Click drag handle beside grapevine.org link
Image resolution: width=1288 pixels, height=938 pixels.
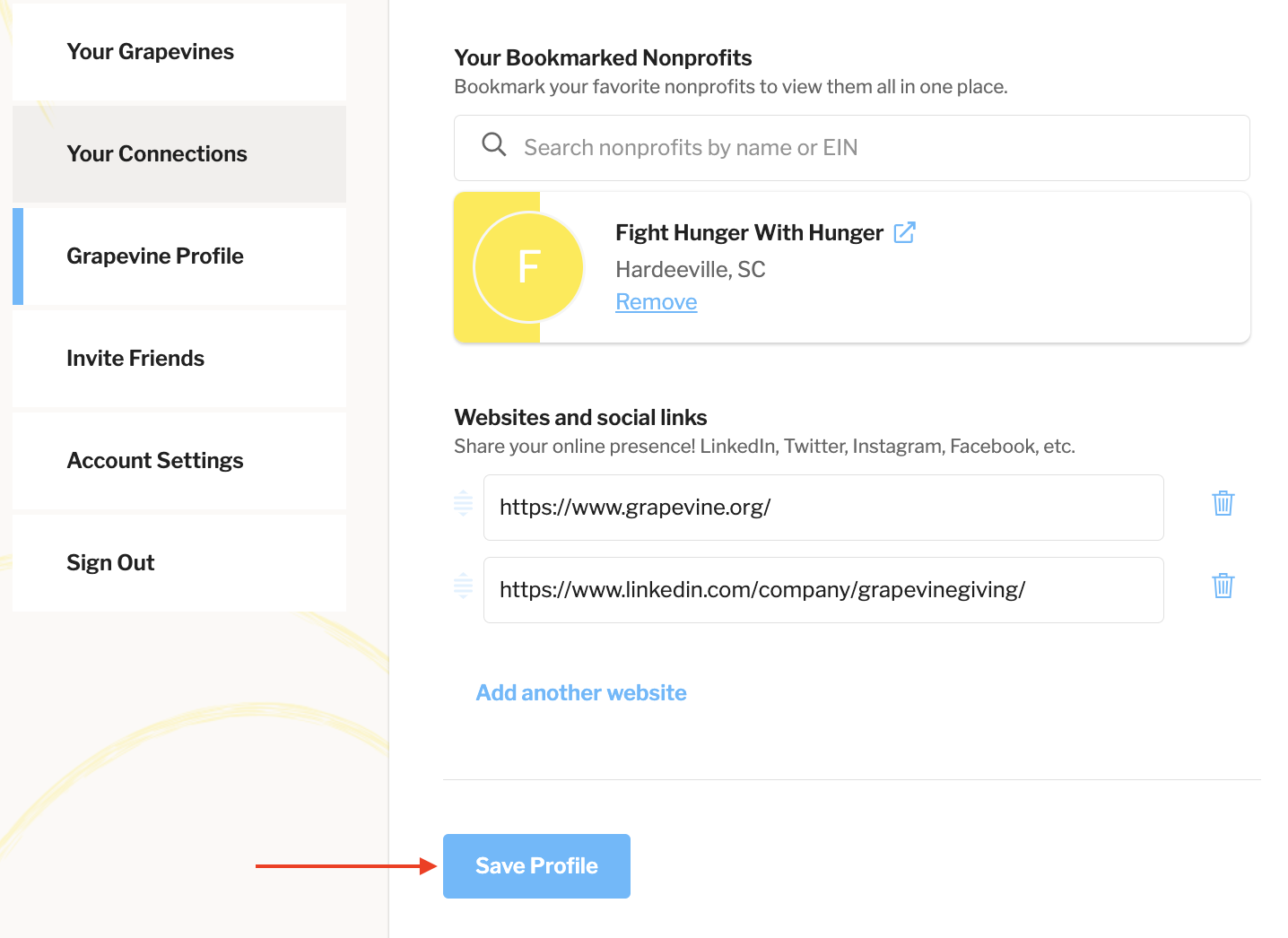coord(463,504)
